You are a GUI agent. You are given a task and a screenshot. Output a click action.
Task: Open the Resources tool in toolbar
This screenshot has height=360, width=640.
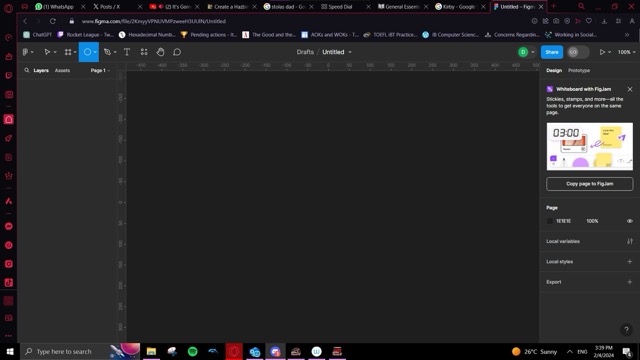coord(144,52)
